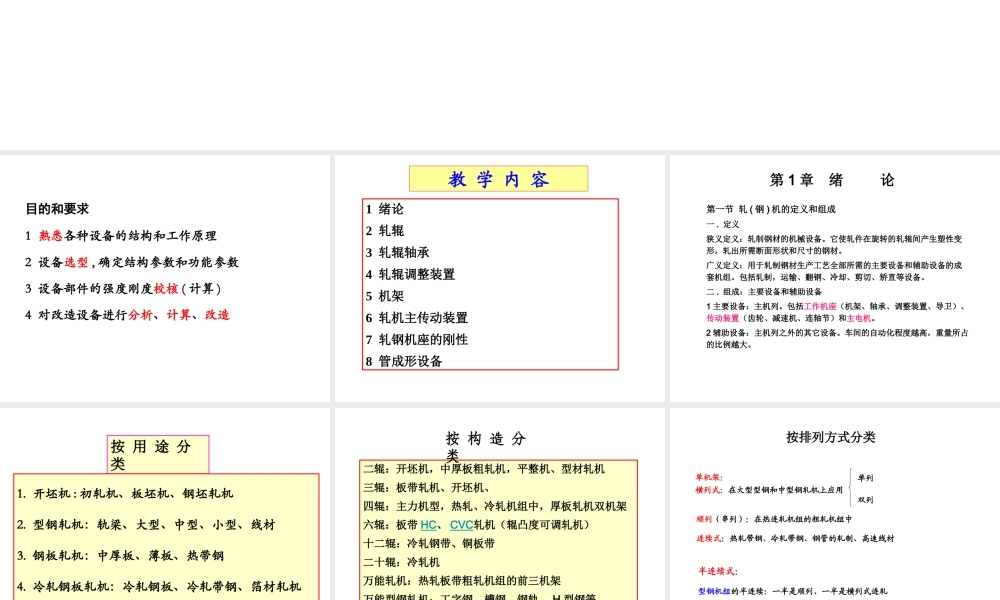The image size is (1000, 600).
Task: Open the CVC hyperlink in the six-roll line
Action: tap(460, 525)
